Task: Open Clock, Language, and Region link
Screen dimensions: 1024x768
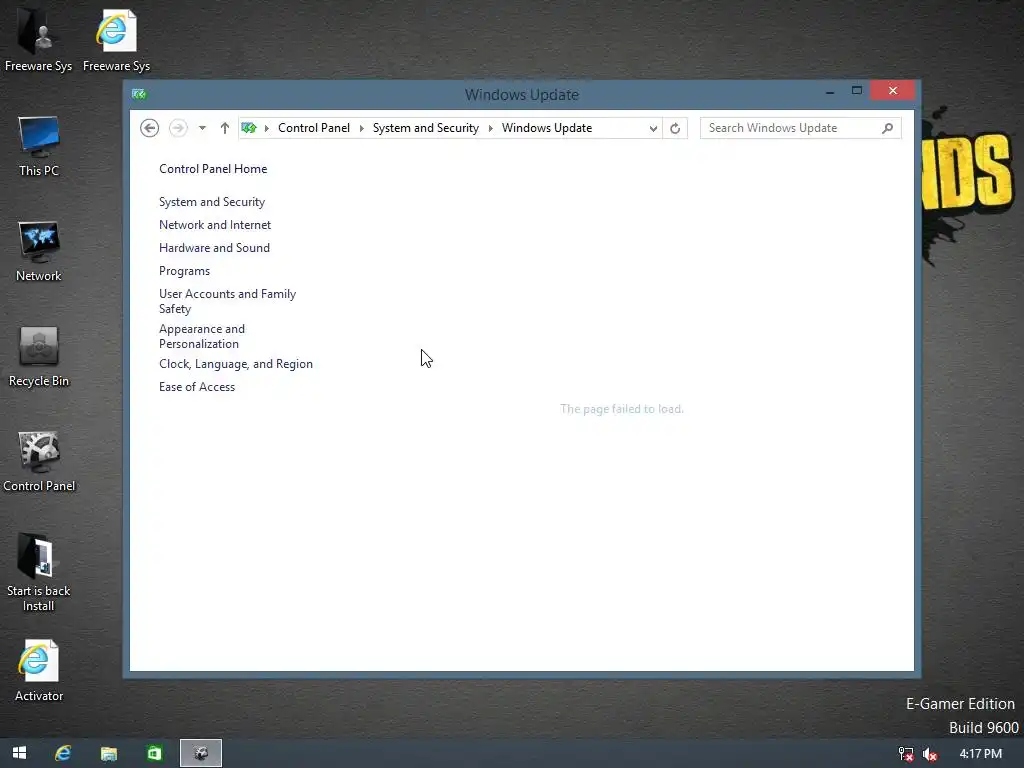Action: [236, 364]
